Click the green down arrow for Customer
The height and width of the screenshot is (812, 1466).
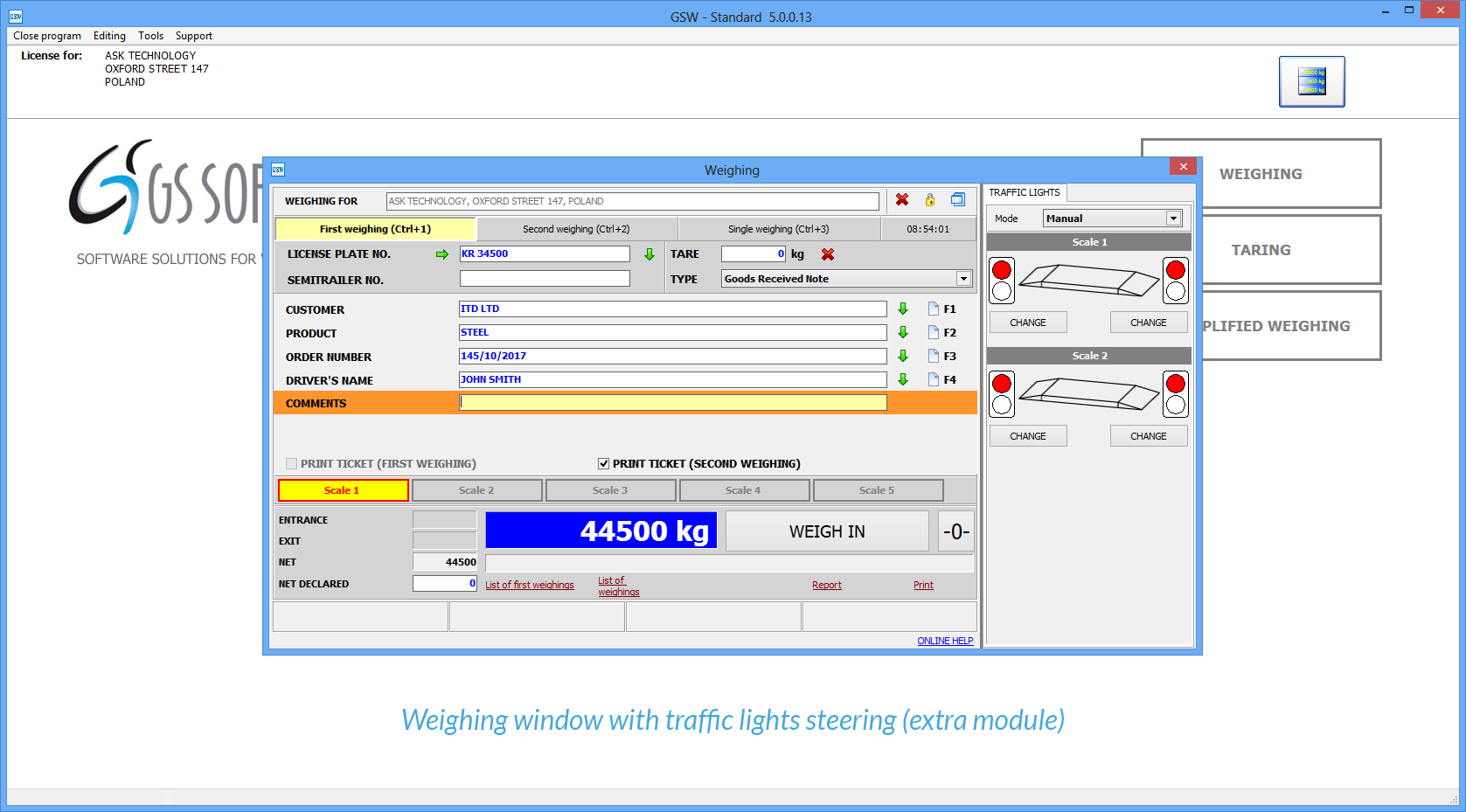pyautogui.click(x=903, y=309)
